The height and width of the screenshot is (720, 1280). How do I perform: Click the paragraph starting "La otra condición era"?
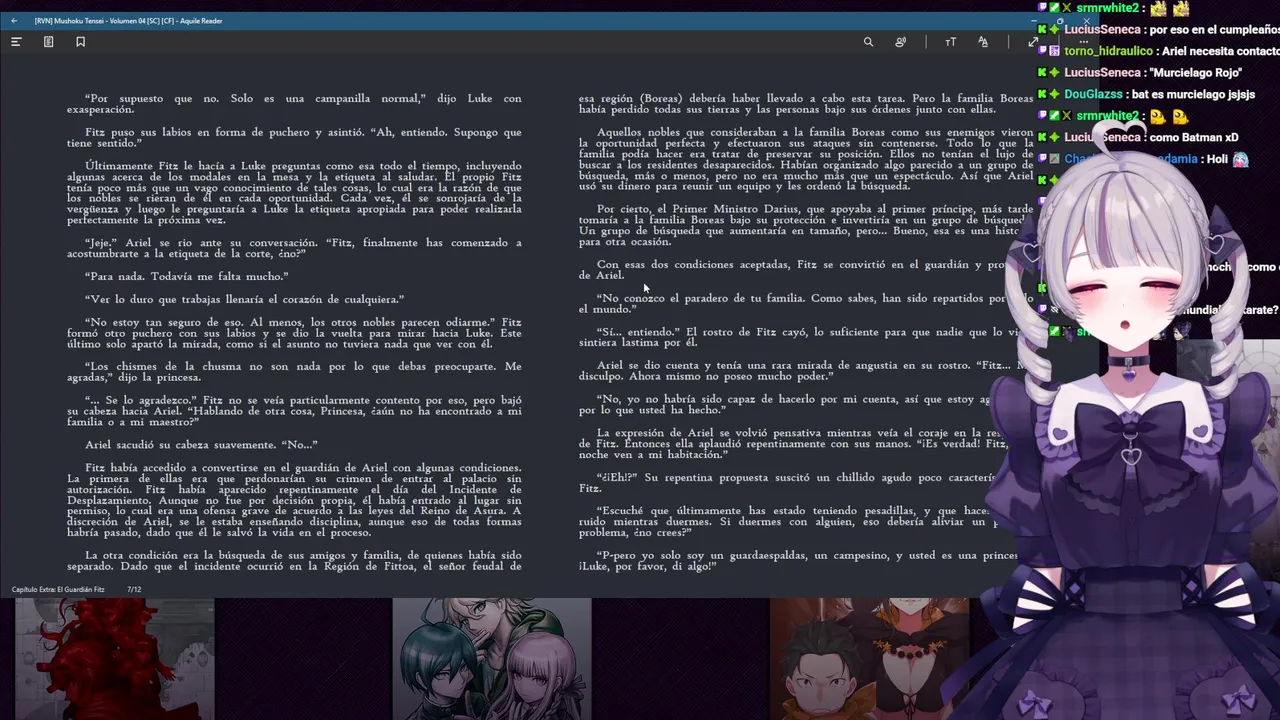[x=294, y=561]
